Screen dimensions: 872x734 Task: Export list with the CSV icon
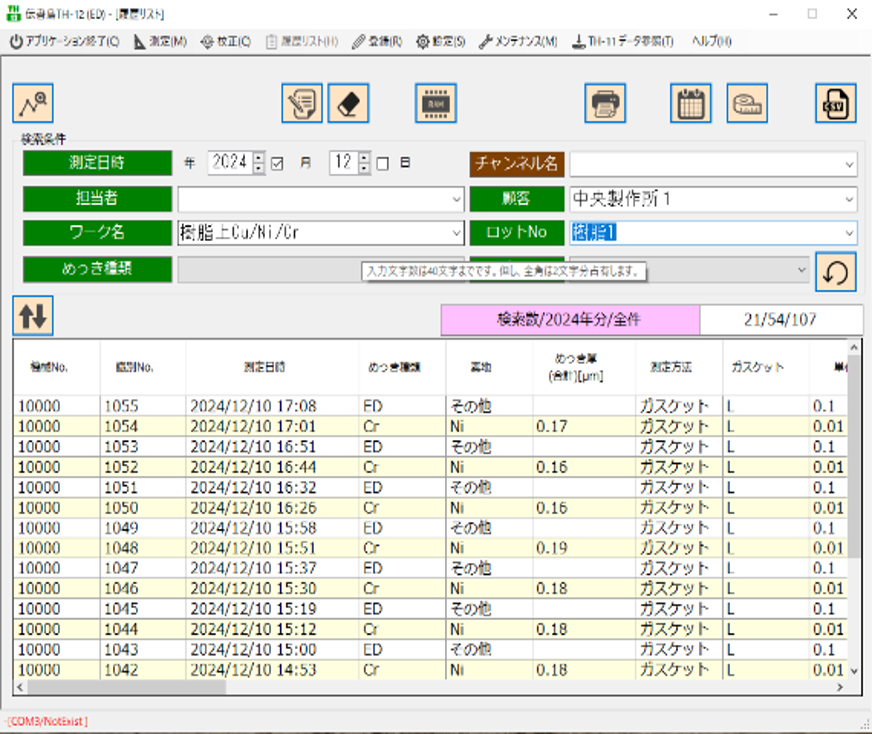coord(835,103)
